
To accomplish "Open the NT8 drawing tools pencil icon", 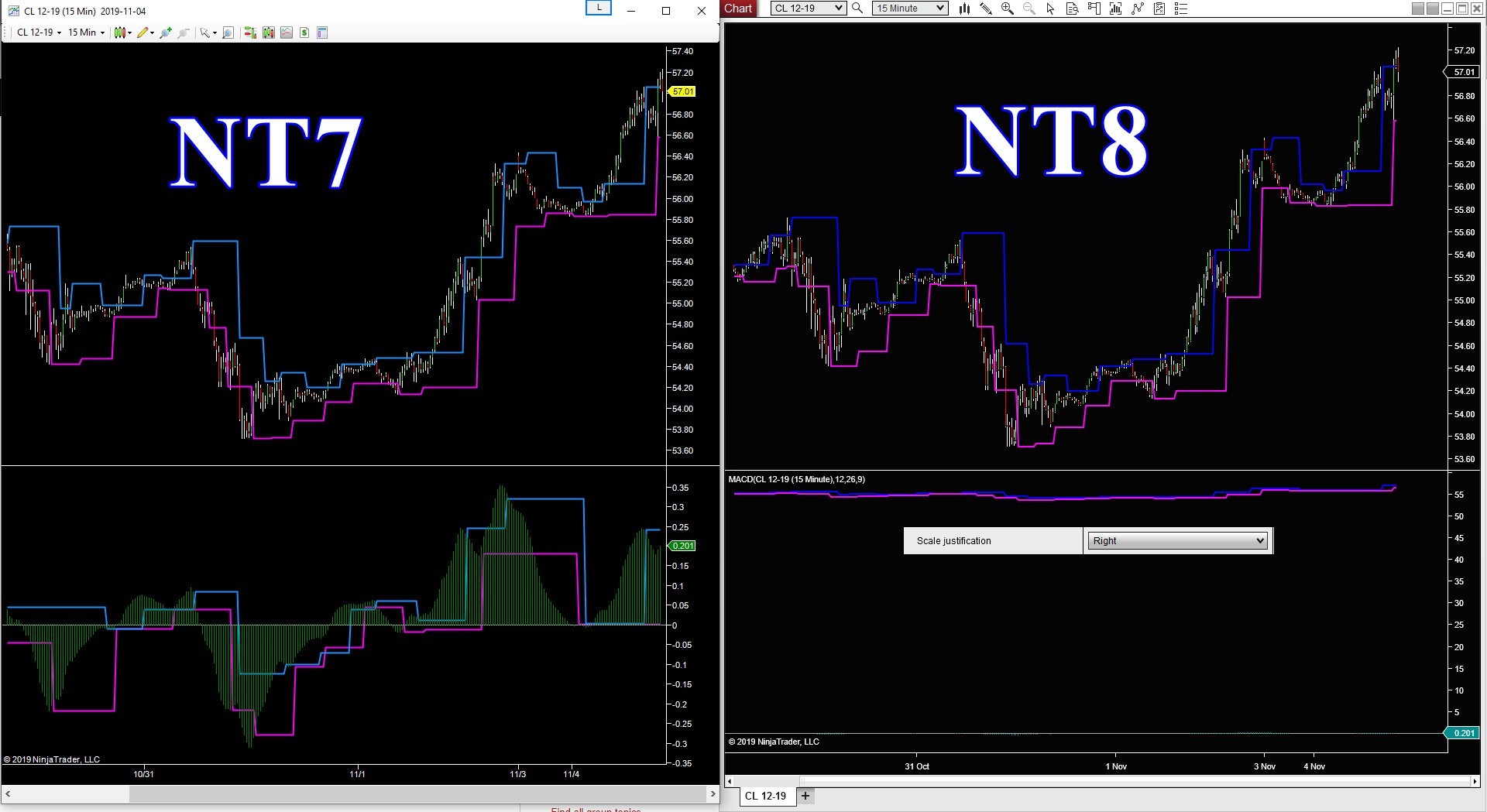I will point(986,9).
